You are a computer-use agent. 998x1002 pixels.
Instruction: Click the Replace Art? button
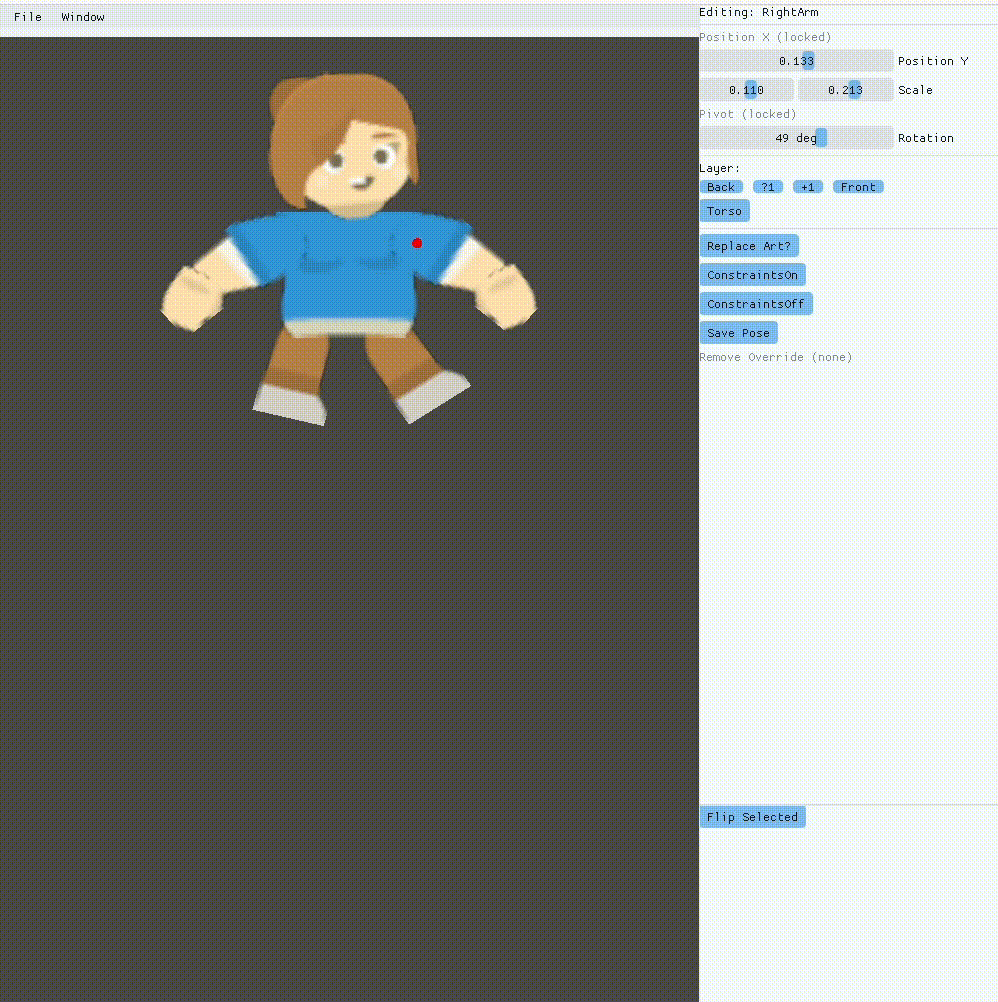[749, 246]
